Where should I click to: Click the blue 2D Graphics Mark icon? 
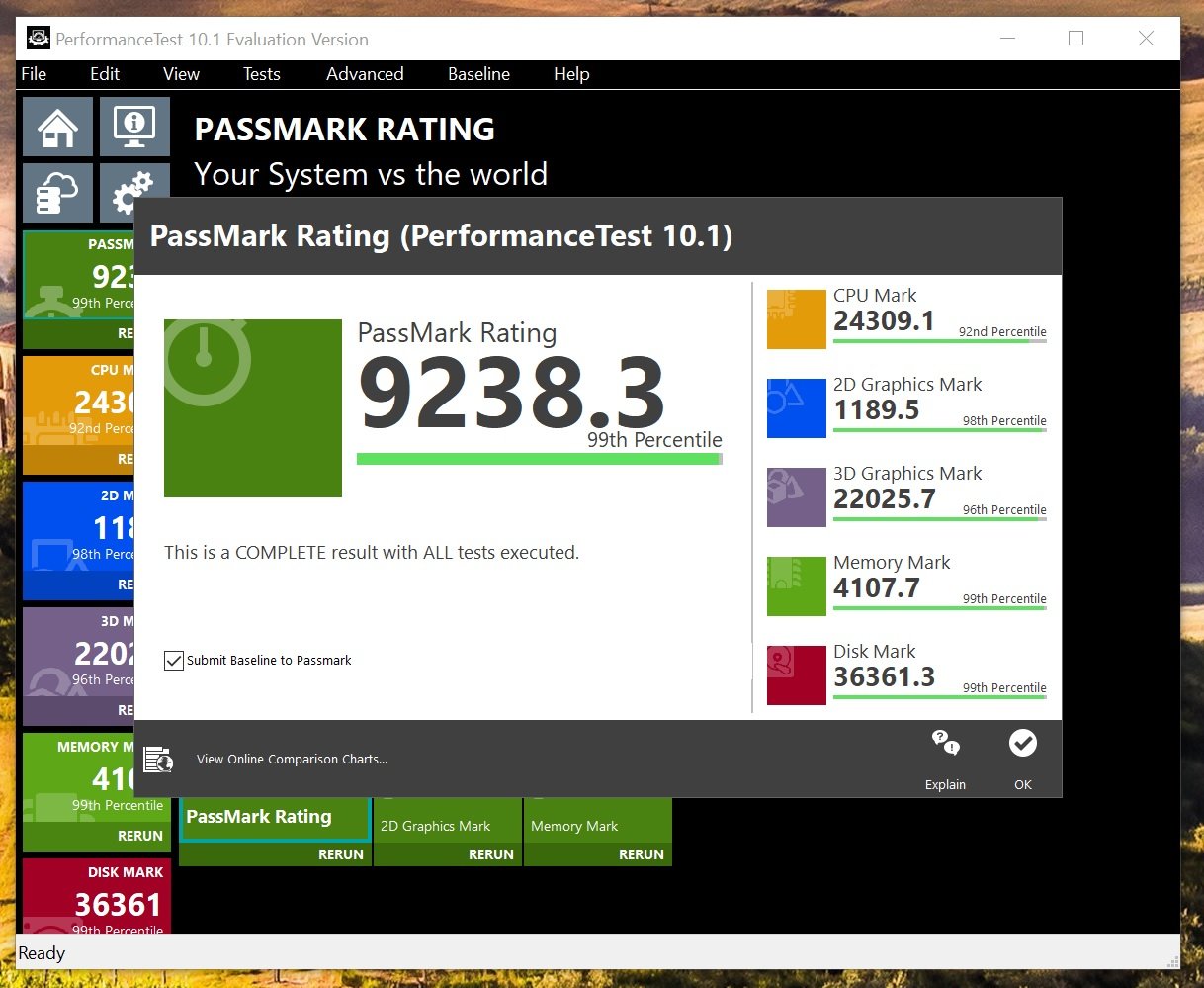[796, 408]
